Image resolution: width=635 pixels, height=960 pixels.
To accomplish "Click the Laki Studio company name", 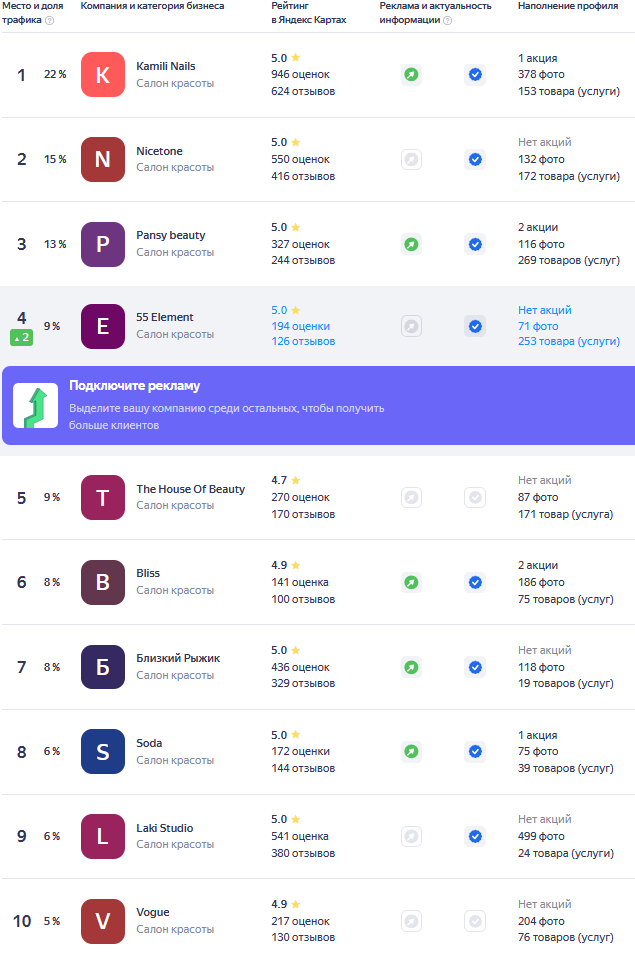I will point(165,828).
